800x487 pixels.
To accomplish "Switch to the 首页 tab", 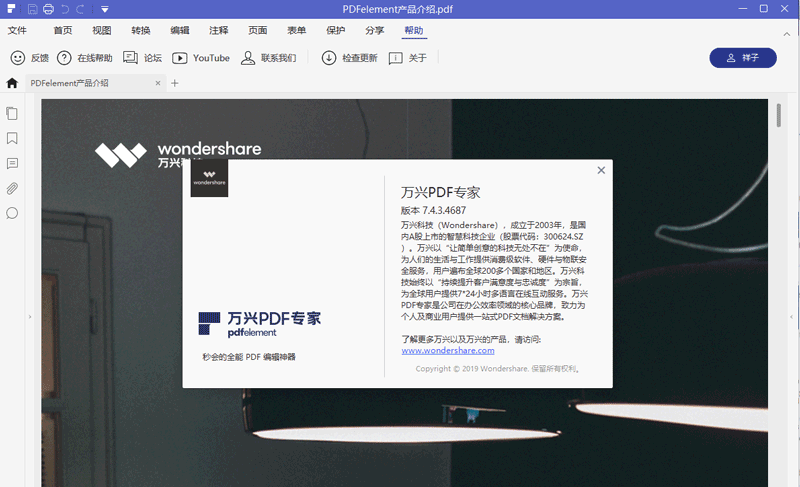I will pyautogui.click(x=63, y=31).
